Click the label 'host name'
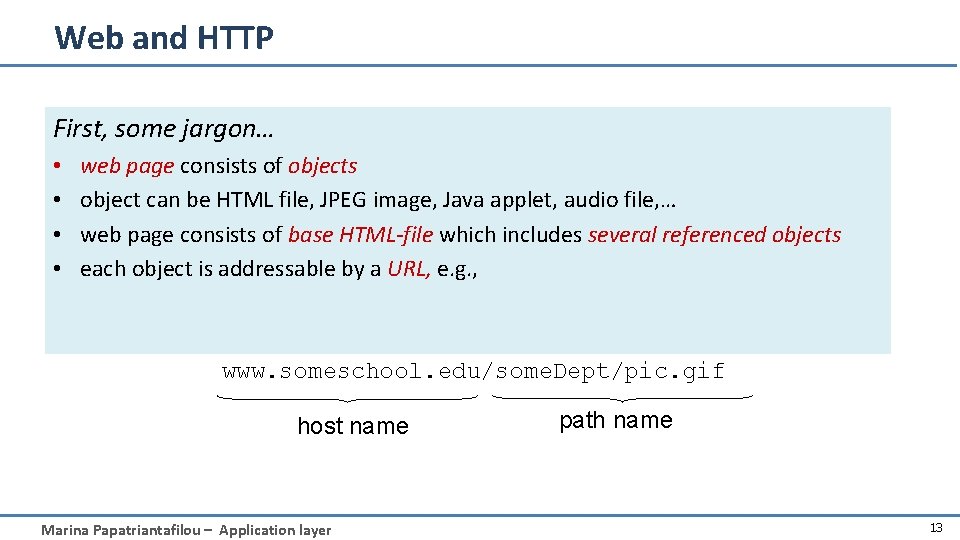This screenshot has width=960, height=540. [x=353, y=426]
